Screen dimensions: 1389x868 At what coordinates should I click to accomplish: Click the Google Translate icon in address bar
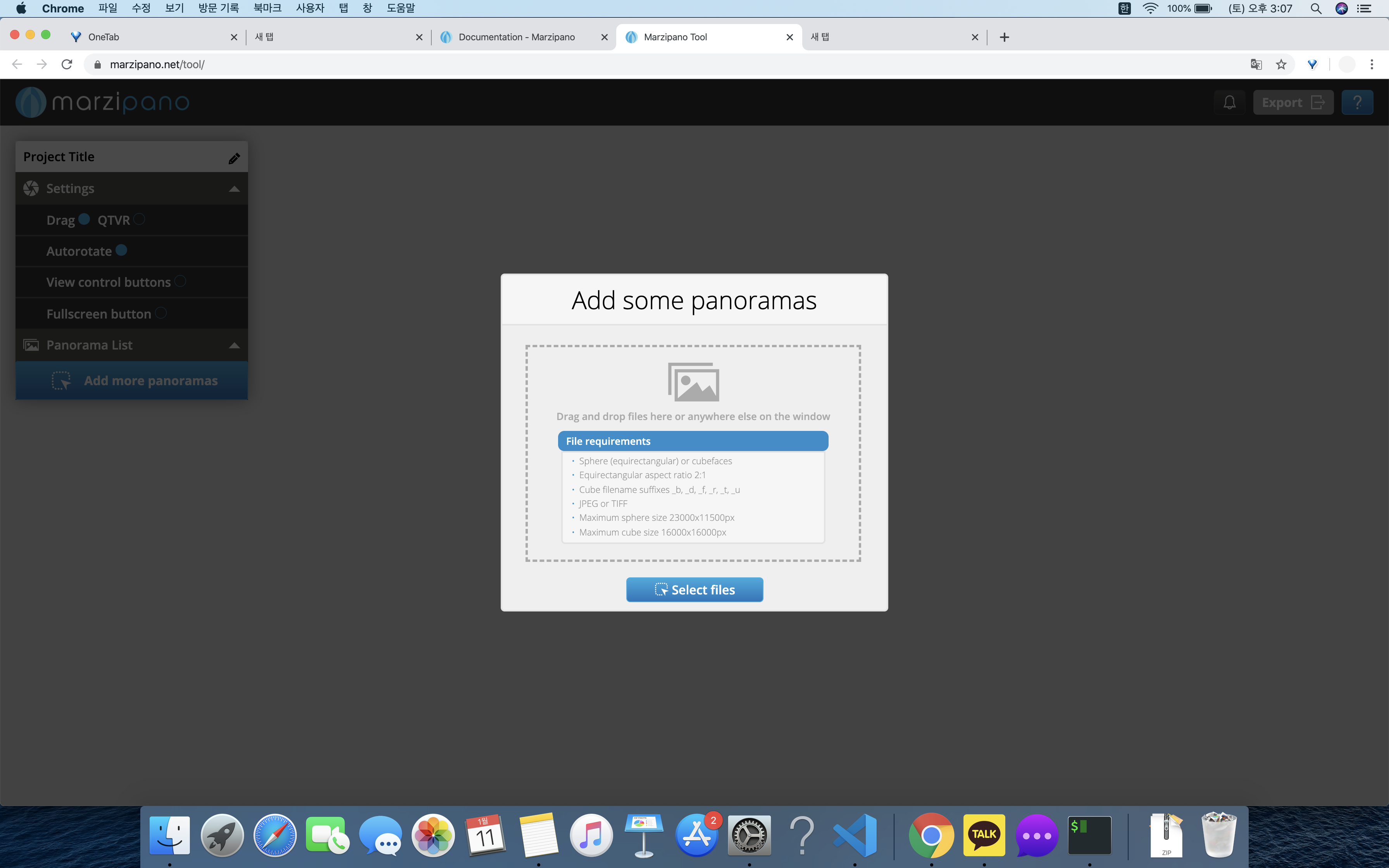pos(1256,64)
